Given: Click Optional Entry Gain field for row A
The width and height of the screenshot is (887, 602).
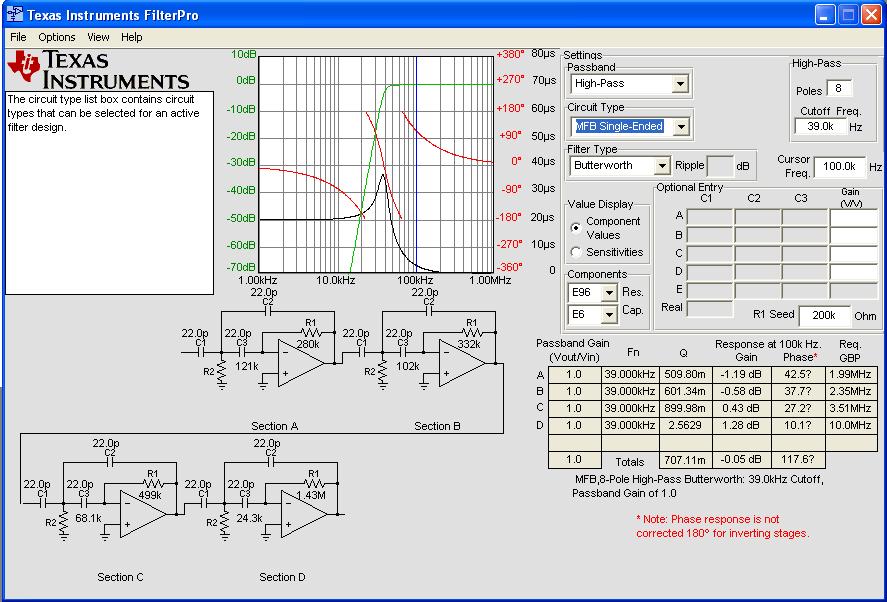Looking at the screenshot, I should [854, 217].
